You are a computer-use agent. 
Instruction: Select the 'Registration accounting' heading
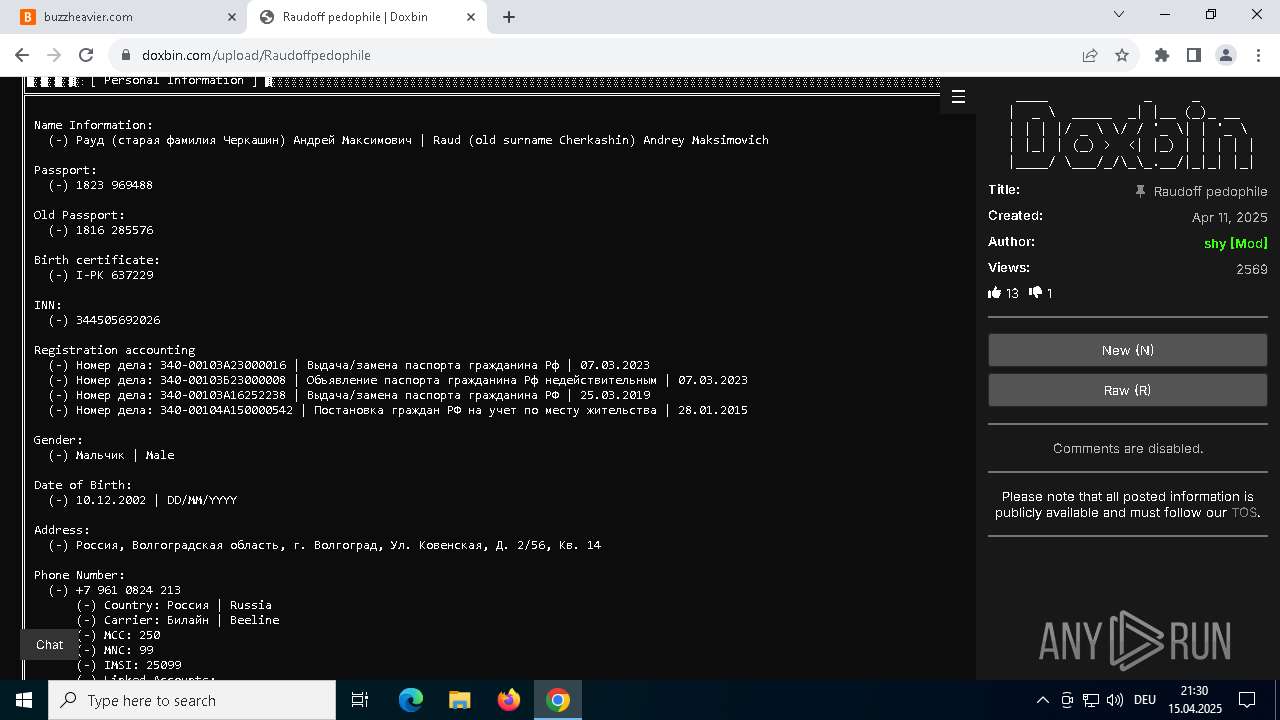pyautogui.click(x=114, y=350)
